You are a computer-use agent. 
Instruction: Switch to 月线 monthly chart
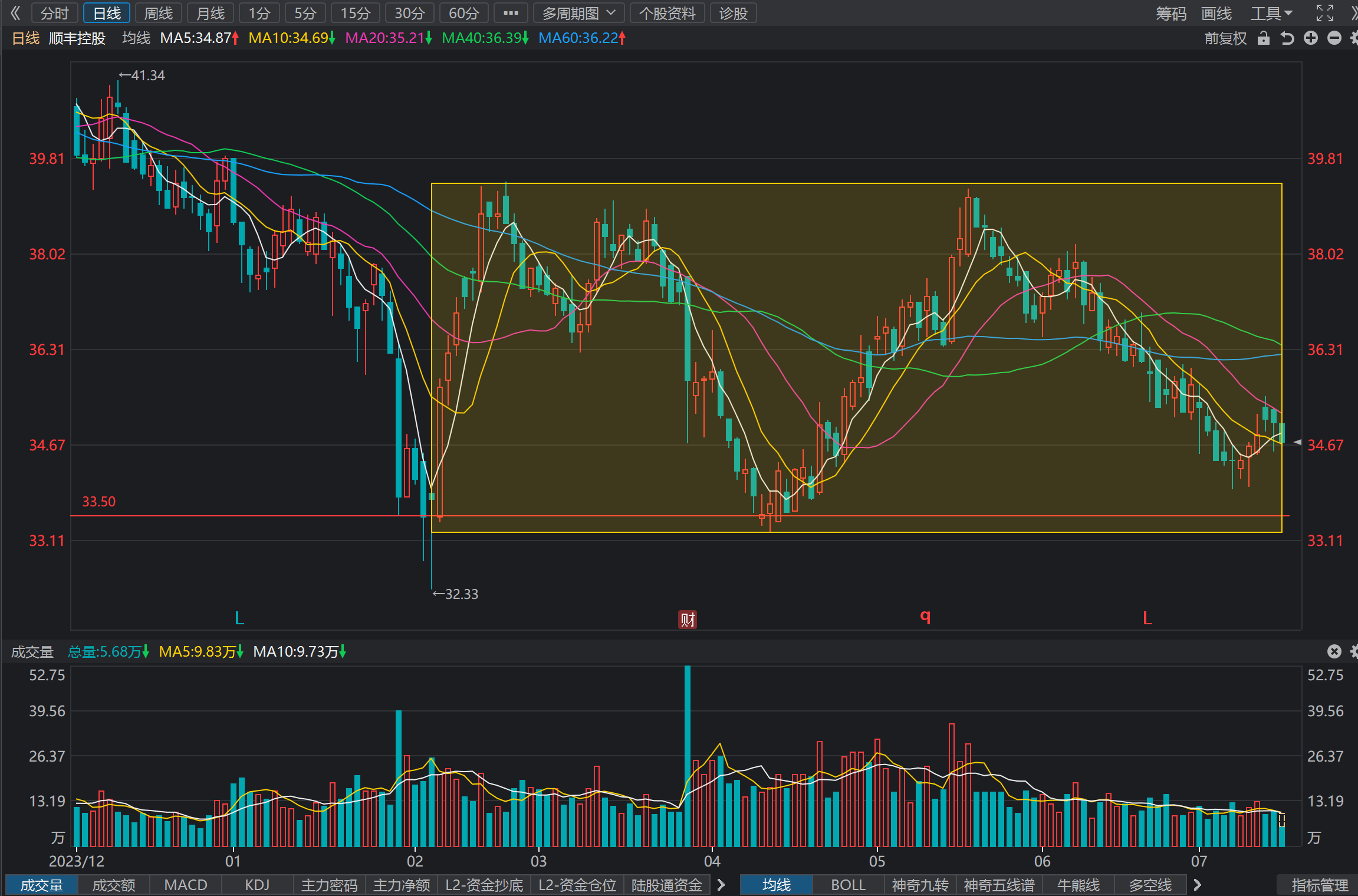[x=211, y=13]
